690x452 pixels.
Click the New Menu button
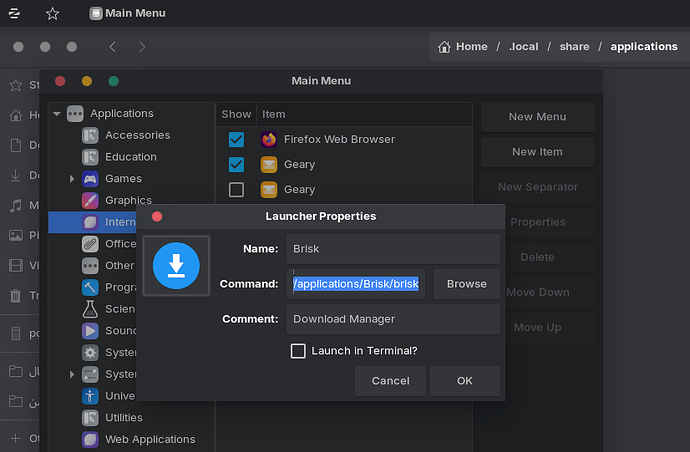537,117
